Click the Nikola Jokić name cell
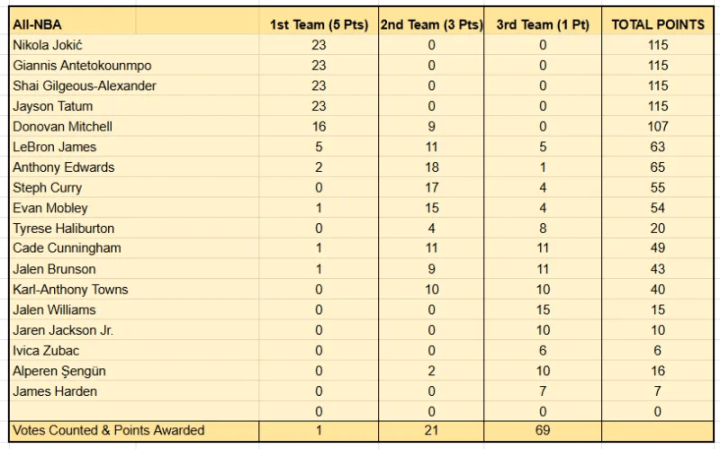 click(134, 45)
